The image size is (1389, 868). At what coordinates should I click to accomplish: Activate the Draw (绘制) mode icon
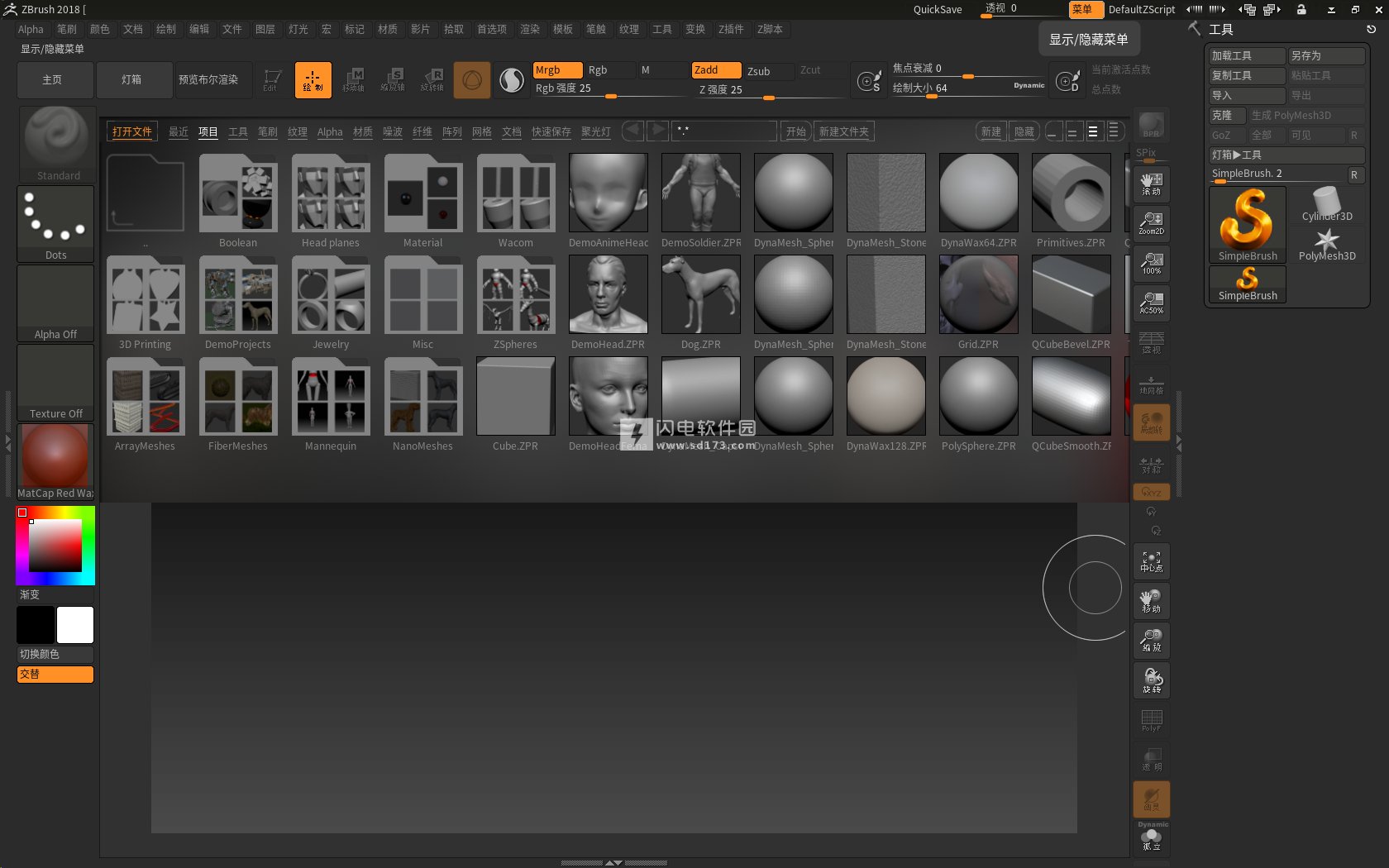(313, 80)
